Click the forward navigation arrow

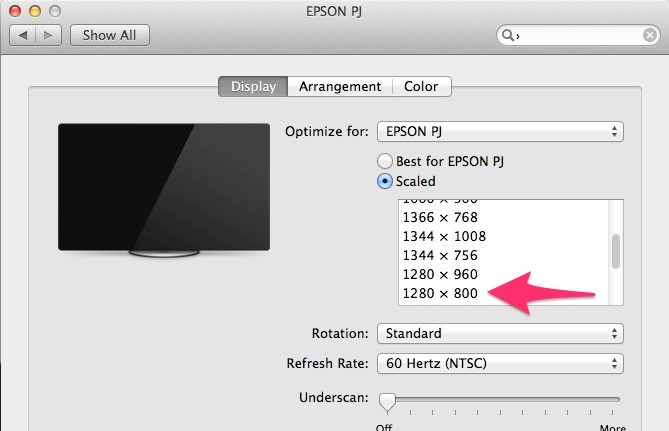click(50, 35)
